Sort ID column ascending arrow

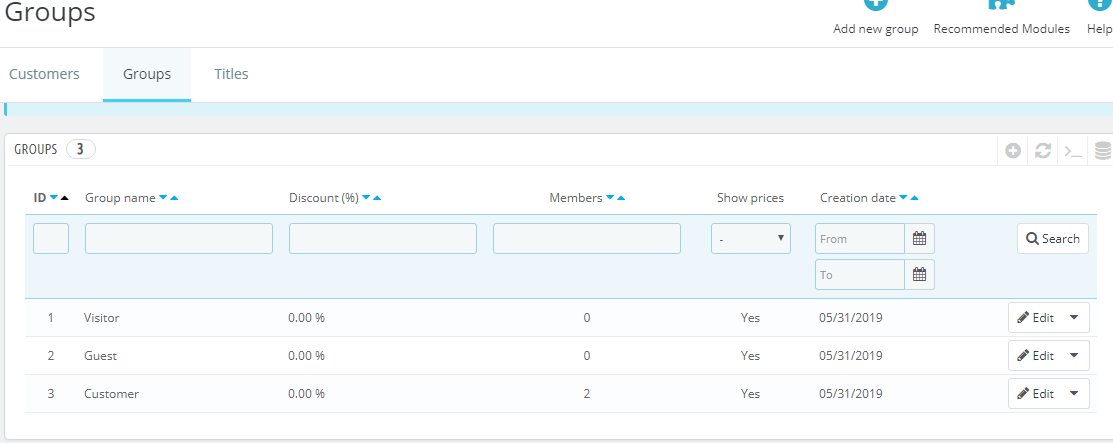coord(65,198)
